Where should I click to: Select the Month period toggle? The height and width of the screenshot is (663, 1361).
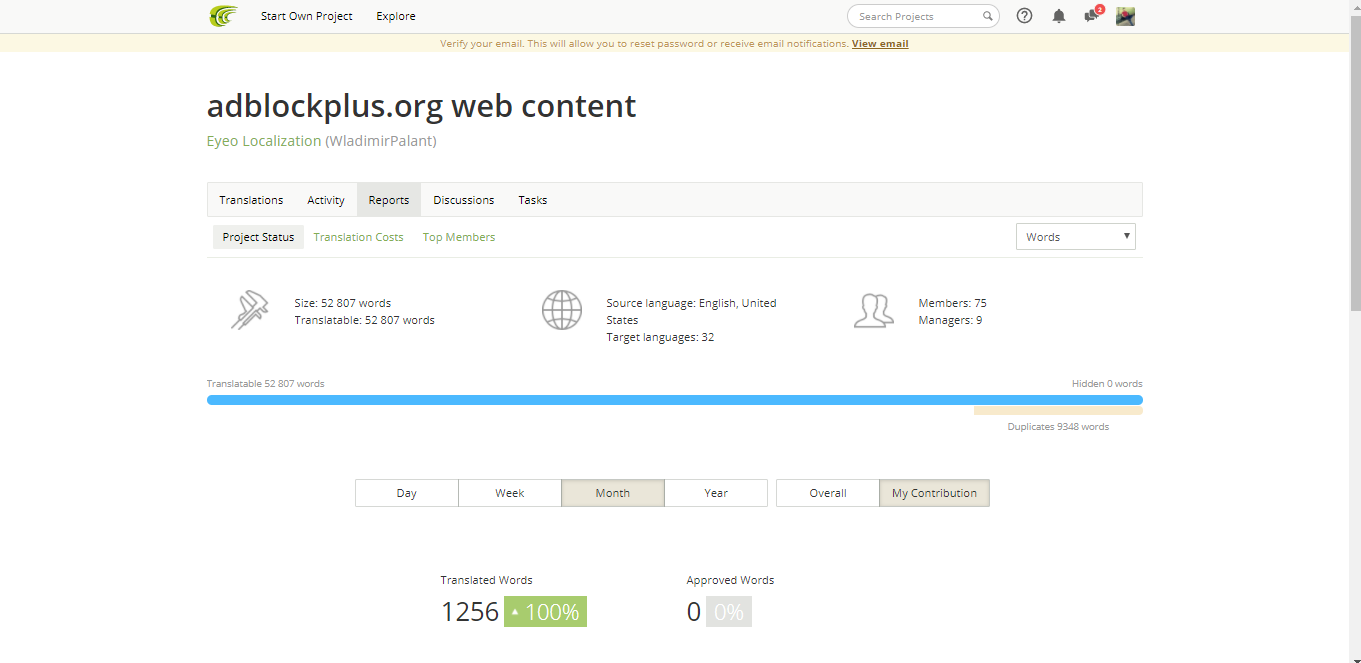(613, 493)
